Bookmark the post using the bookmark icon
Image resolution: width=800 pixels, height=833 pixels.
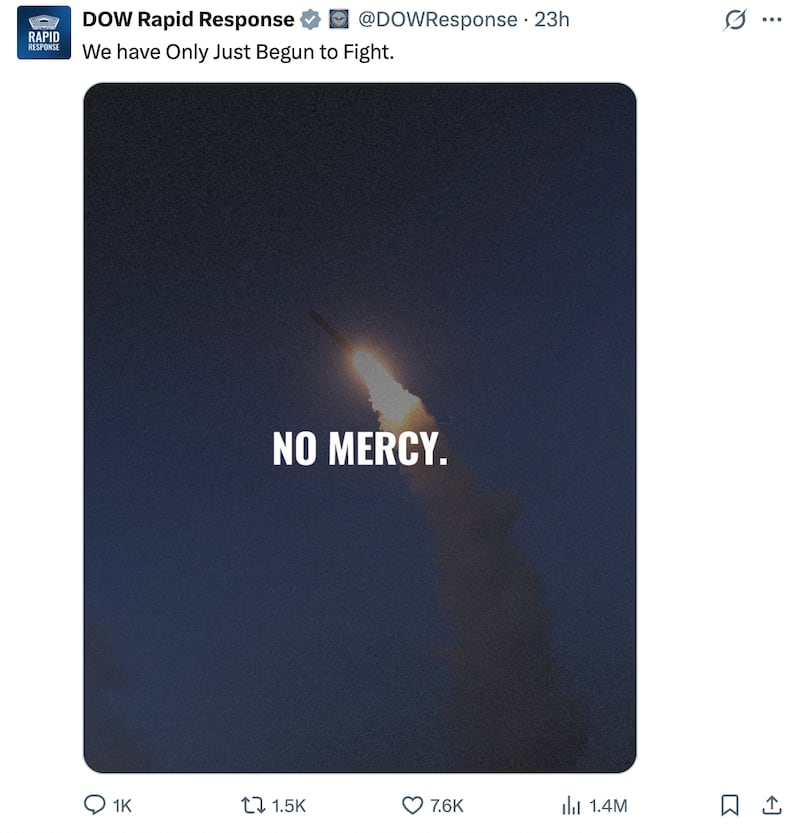click(x=729, y=804)
